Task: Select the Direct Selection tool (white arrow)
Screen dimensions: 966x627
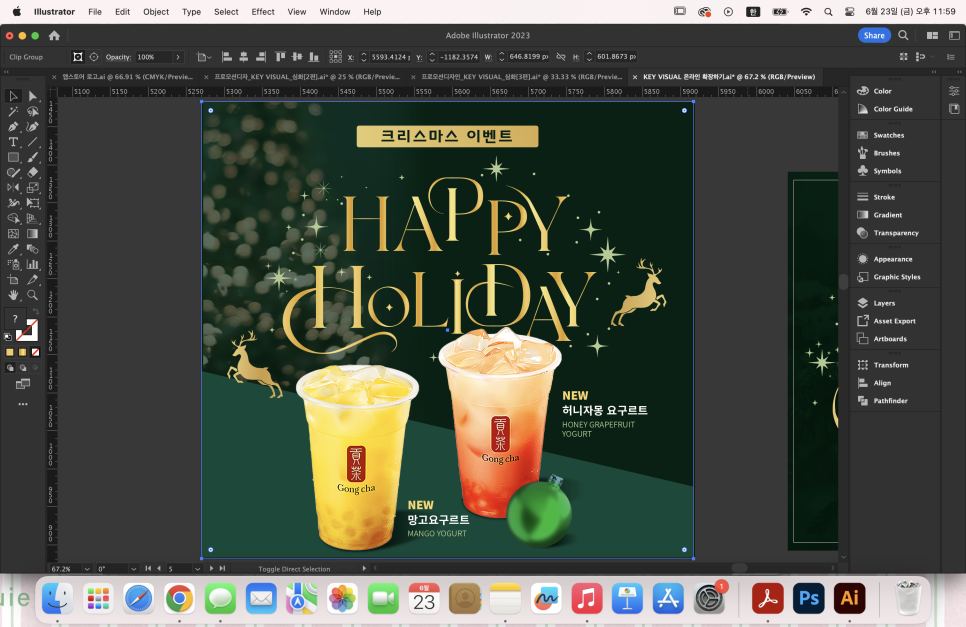Action: 33,96
